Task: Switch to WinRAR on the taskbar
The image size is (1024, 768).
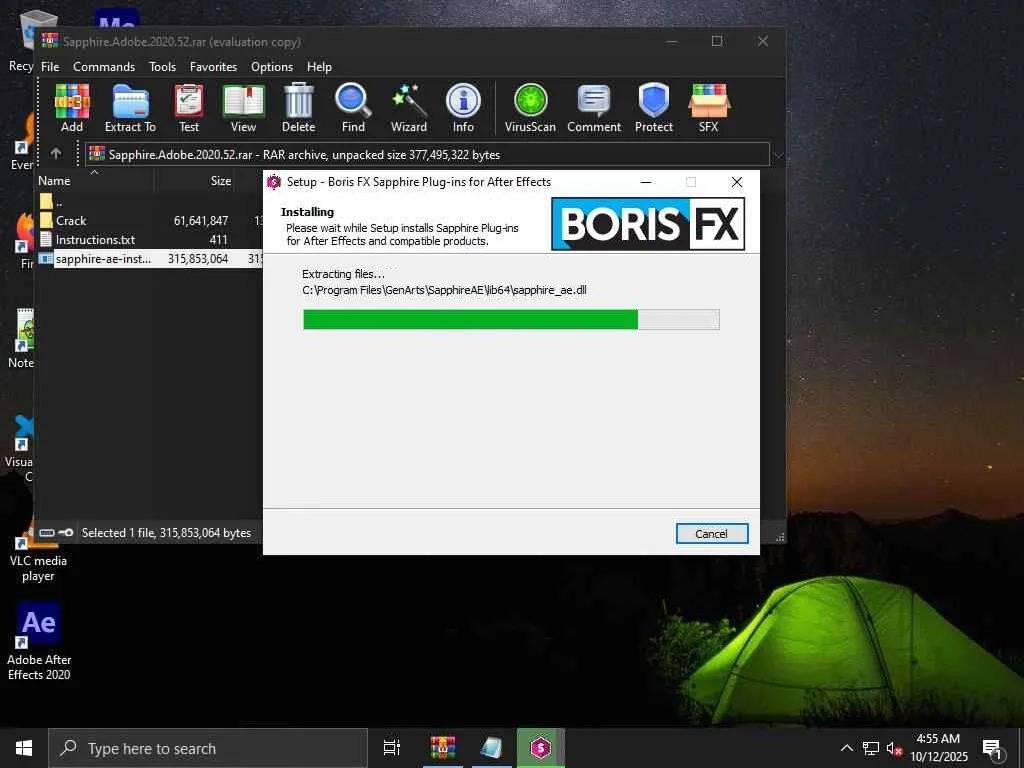Action: 442,748
